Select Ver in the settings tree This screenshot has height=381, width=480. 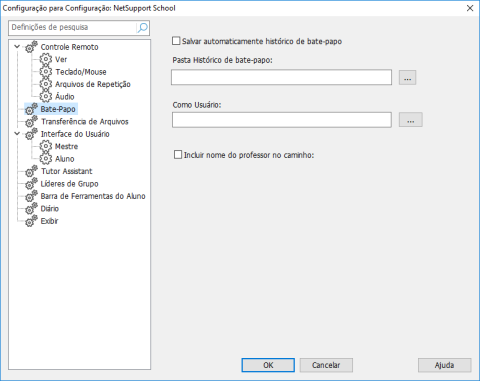click(x=61, y=59)
